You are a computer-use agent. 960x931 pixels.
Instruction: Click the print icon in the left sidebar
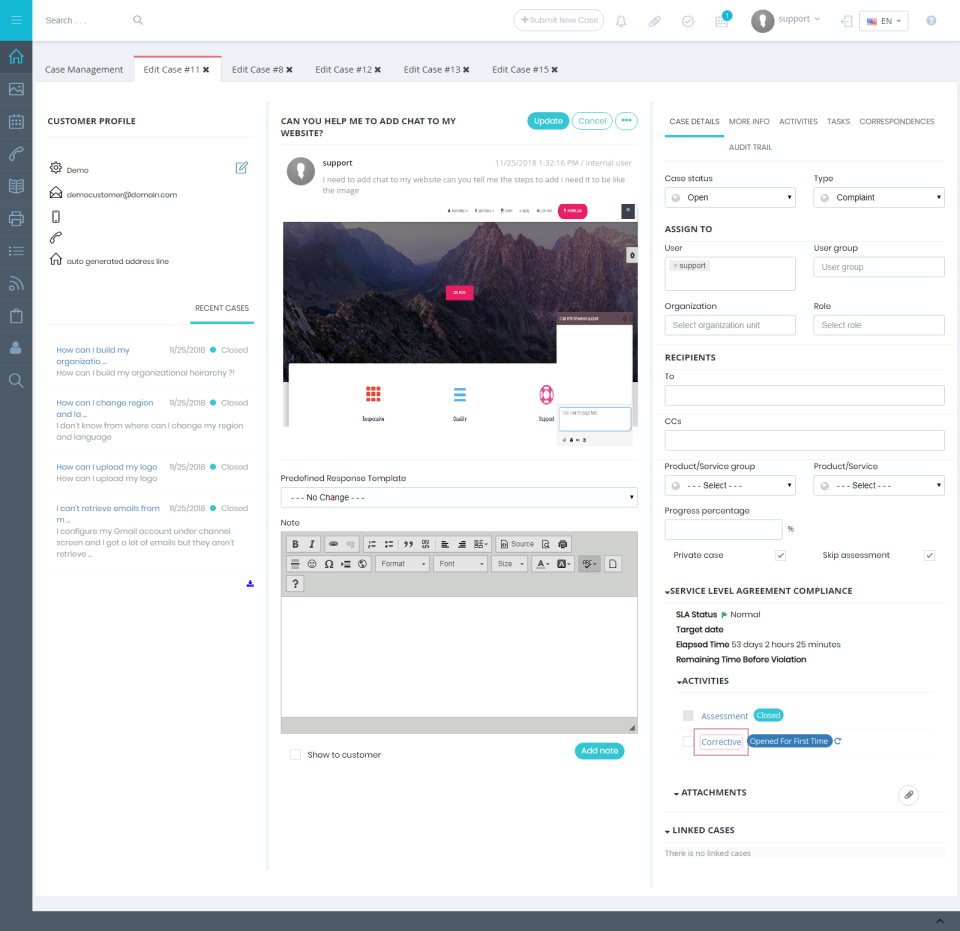(15, 217)
